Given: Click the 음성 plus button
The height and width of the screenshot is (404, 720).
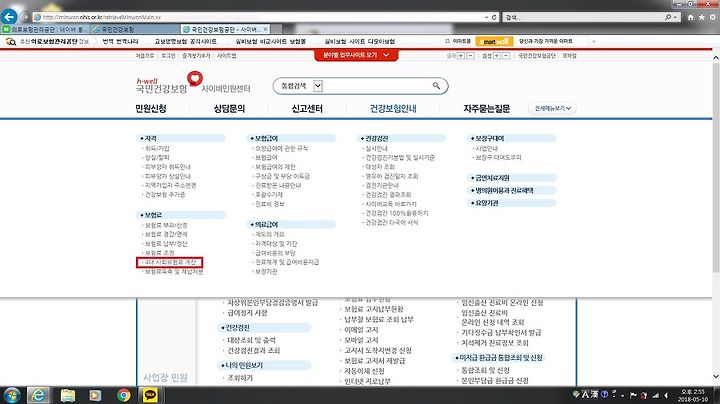Looking at the screenshot, I should tap(496, 56).
